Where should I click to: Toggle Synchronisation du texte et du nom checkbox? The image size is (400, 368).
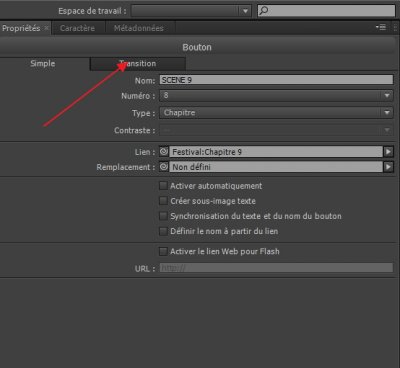(163, 216)
